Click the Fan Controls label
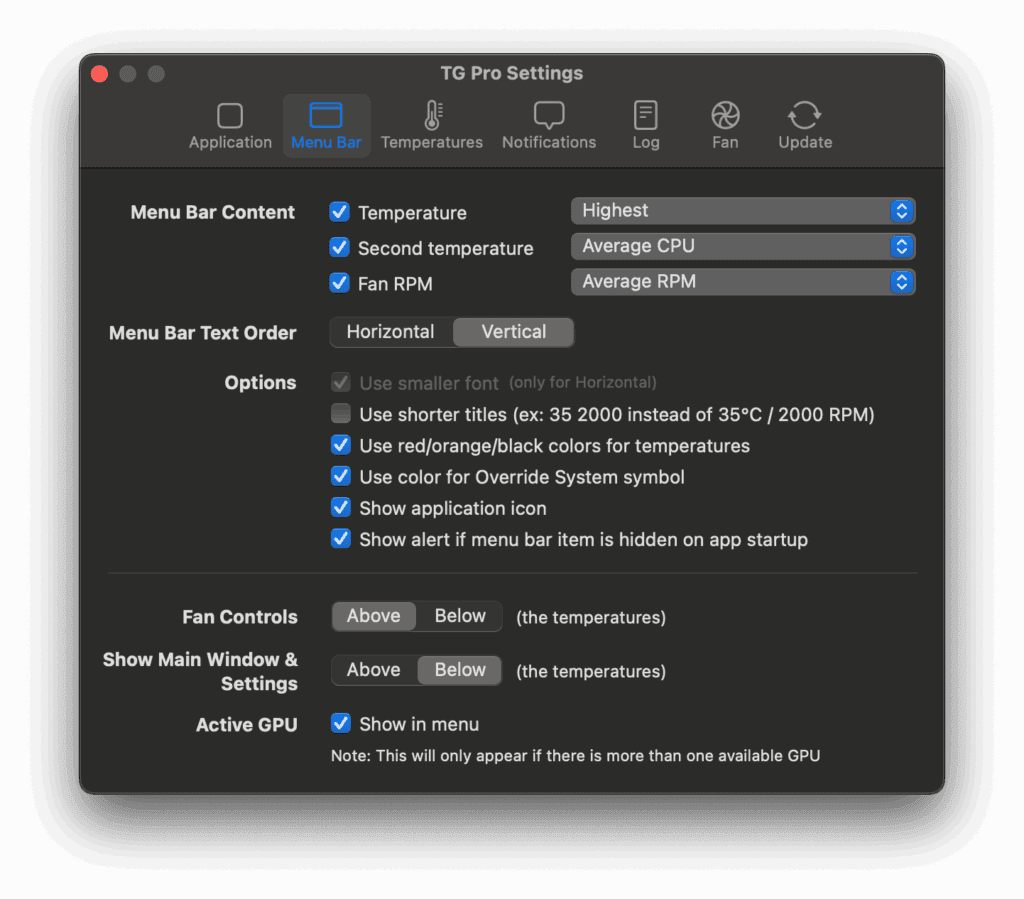This screenshot has height=899, width=1024. 240,617
